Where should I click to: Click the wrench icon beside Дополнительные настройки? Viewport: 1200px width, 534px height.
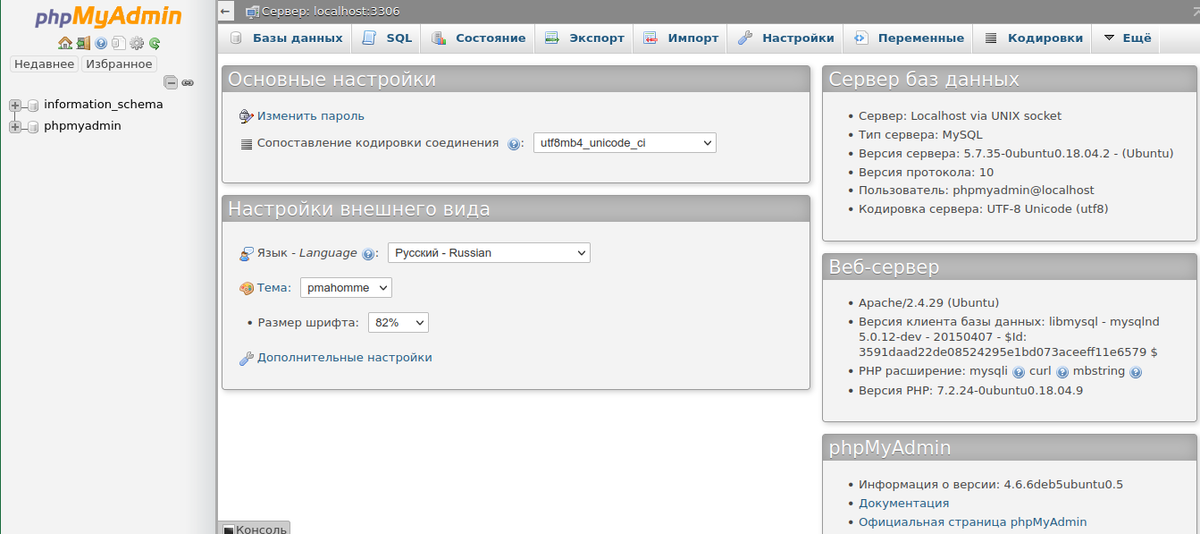(x=246, y=358)
